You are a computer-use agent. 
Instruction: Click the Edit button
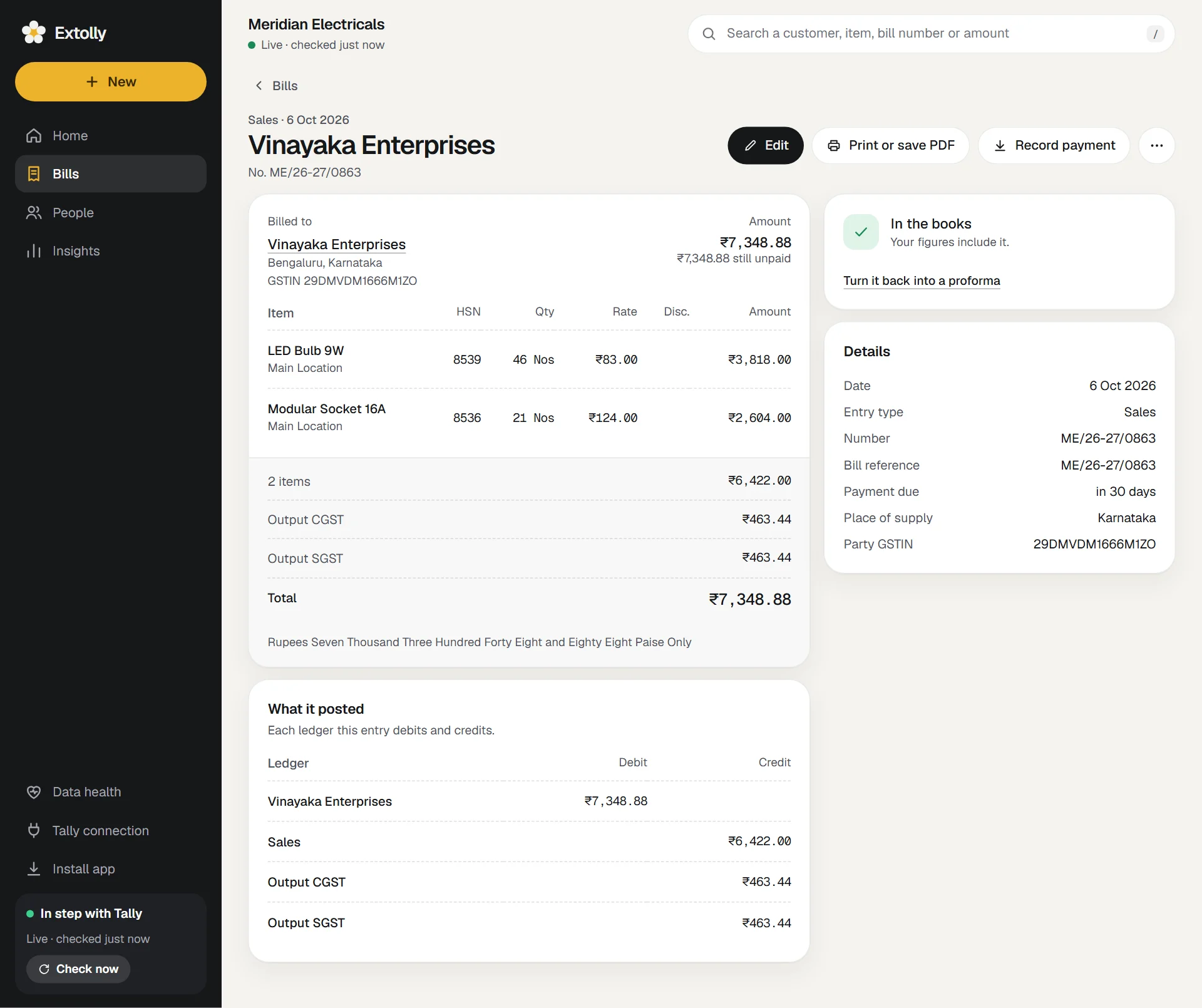[766, 145]
